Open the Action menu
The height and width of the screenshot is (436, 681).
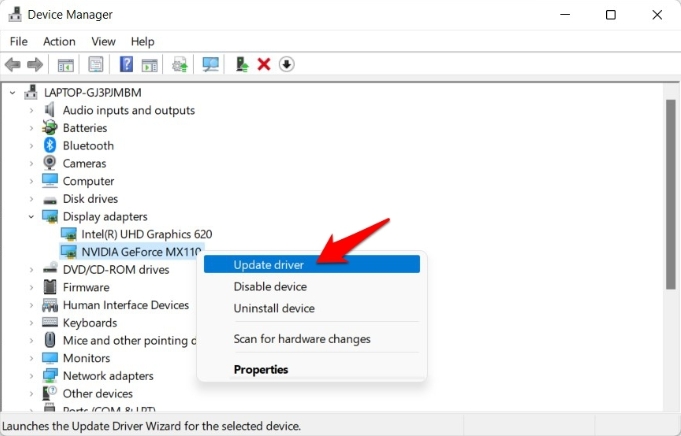[59, 41]
